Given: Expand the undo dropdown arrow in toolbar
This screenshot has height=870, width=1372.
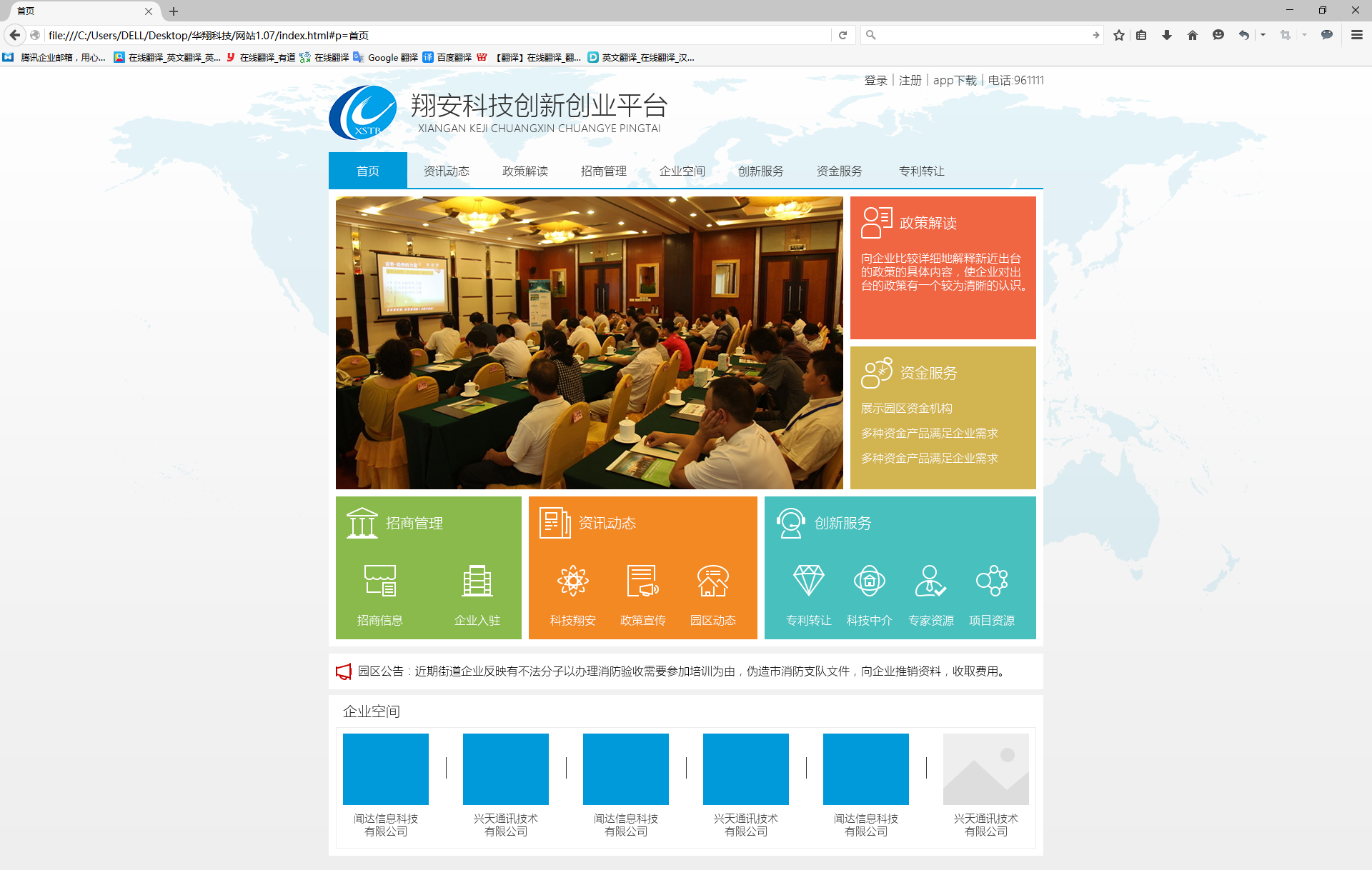Looking at the screenshot, I should (1263, 35).
